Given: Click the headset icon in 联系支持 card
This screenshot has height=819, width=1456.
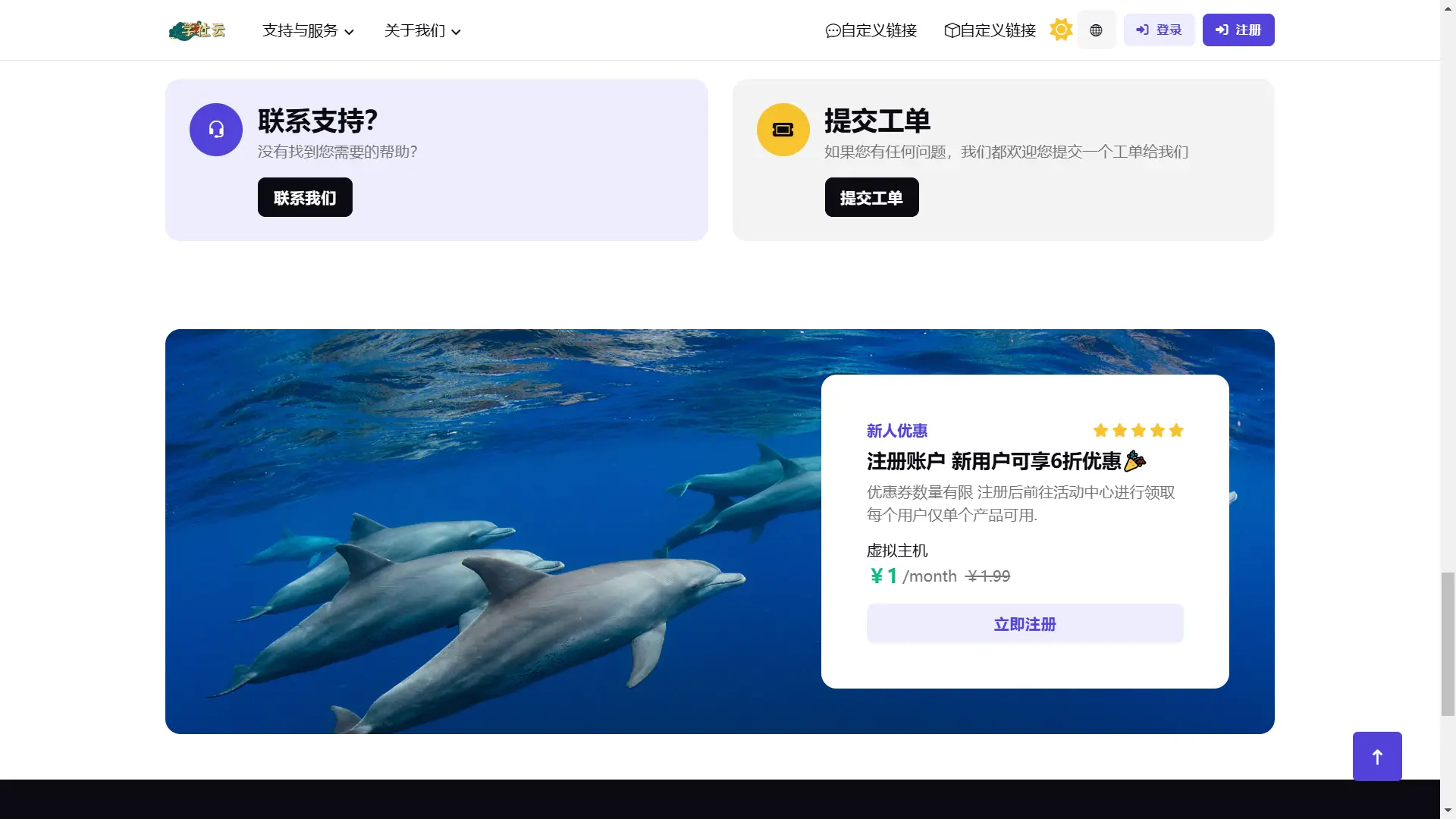Looking at the screenshot, I should [215, 130].
